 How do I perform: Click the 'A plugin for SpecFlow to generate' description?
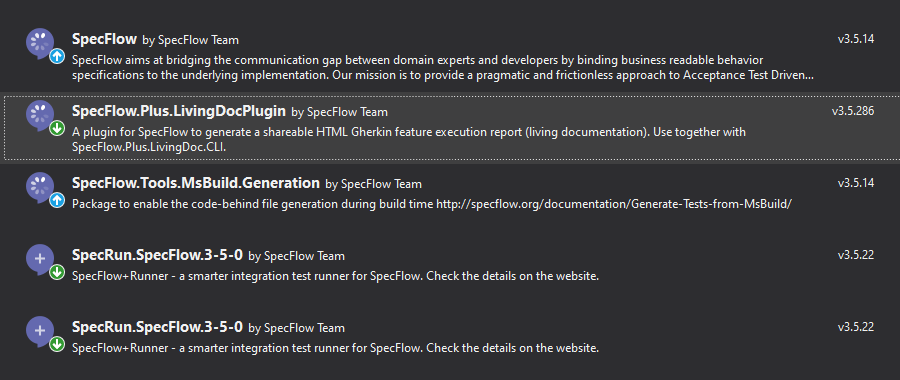pos(409,139)
